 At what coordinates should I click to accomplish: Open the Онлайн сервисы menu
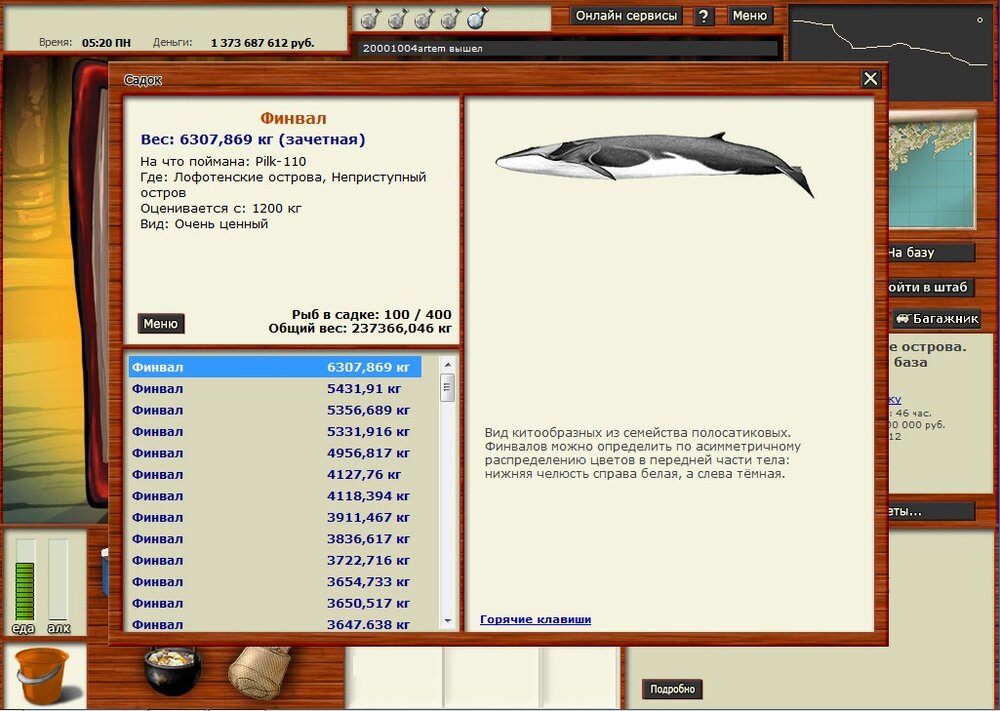point(627,16)
